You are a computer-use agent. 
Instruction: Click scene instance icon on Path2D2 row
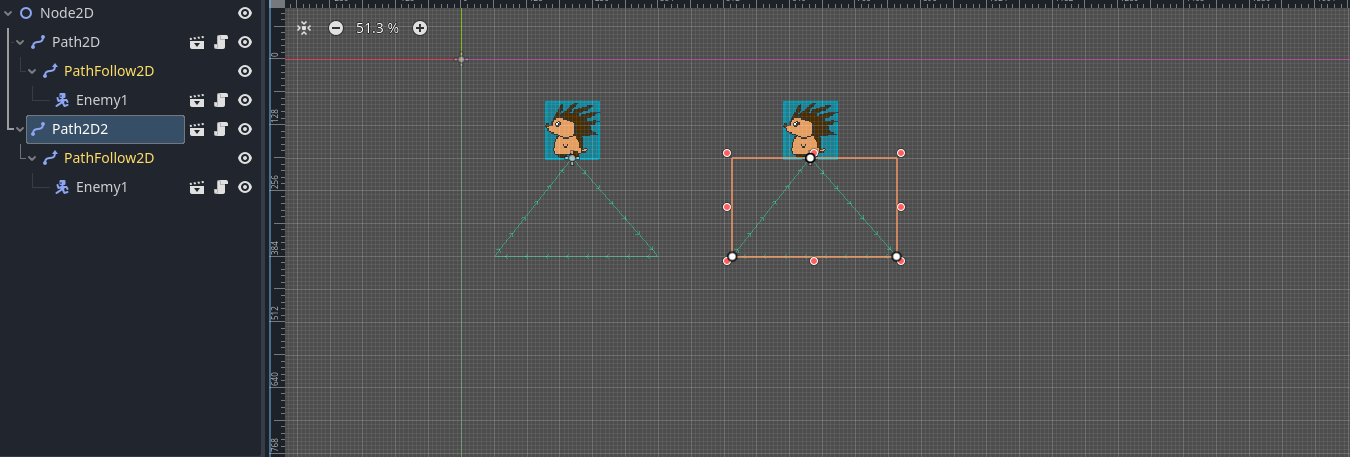tap(197, 130)
